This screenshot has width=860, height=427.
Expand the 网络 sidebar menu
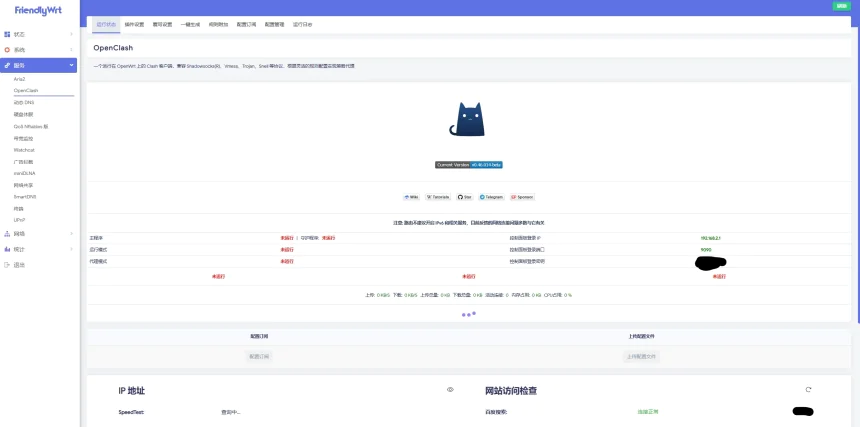pyautogui.click(x=38, y=233)
